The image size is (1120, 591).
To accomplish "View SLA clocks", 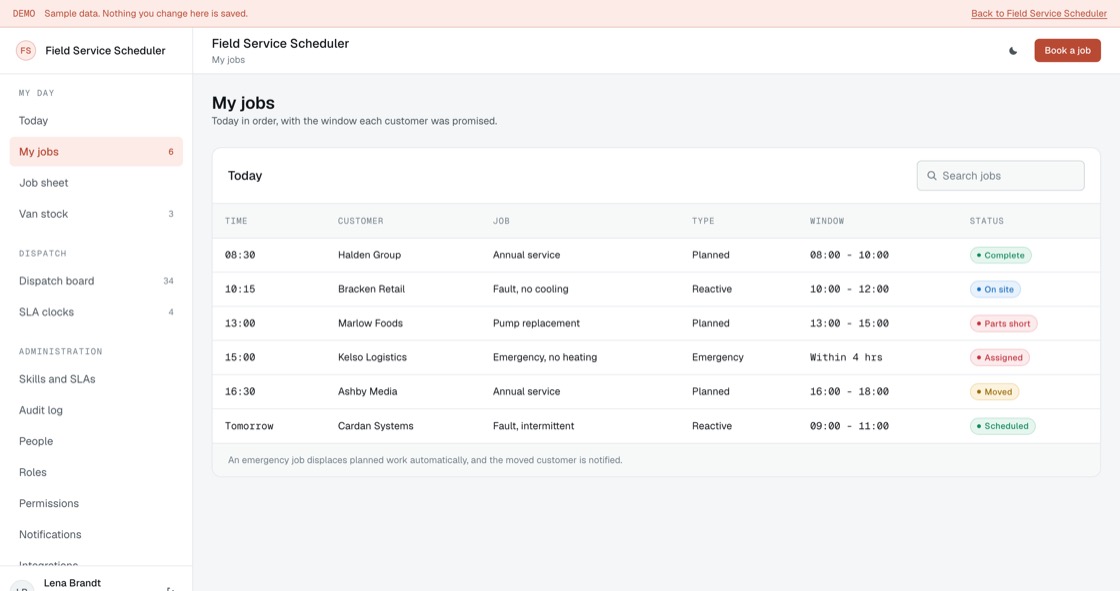I will tap(96, 312).
